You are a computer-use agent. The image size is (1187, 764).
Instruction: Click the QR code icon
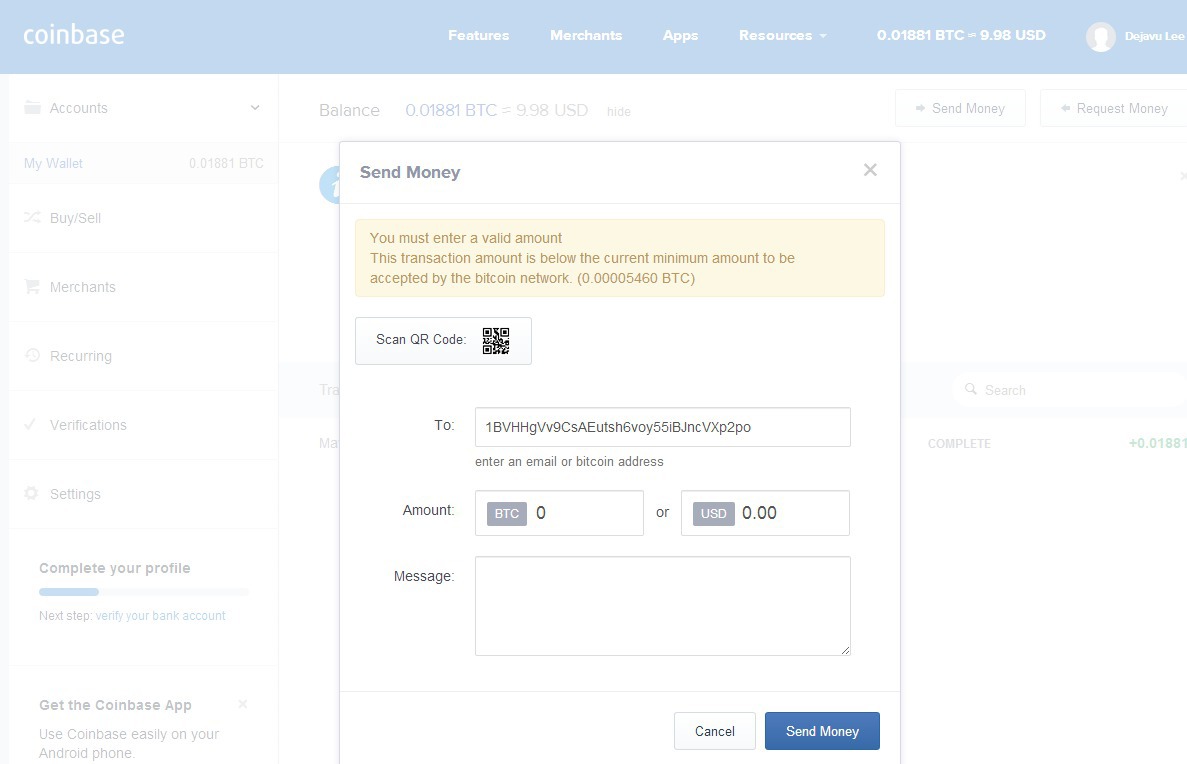pos(496,341)
